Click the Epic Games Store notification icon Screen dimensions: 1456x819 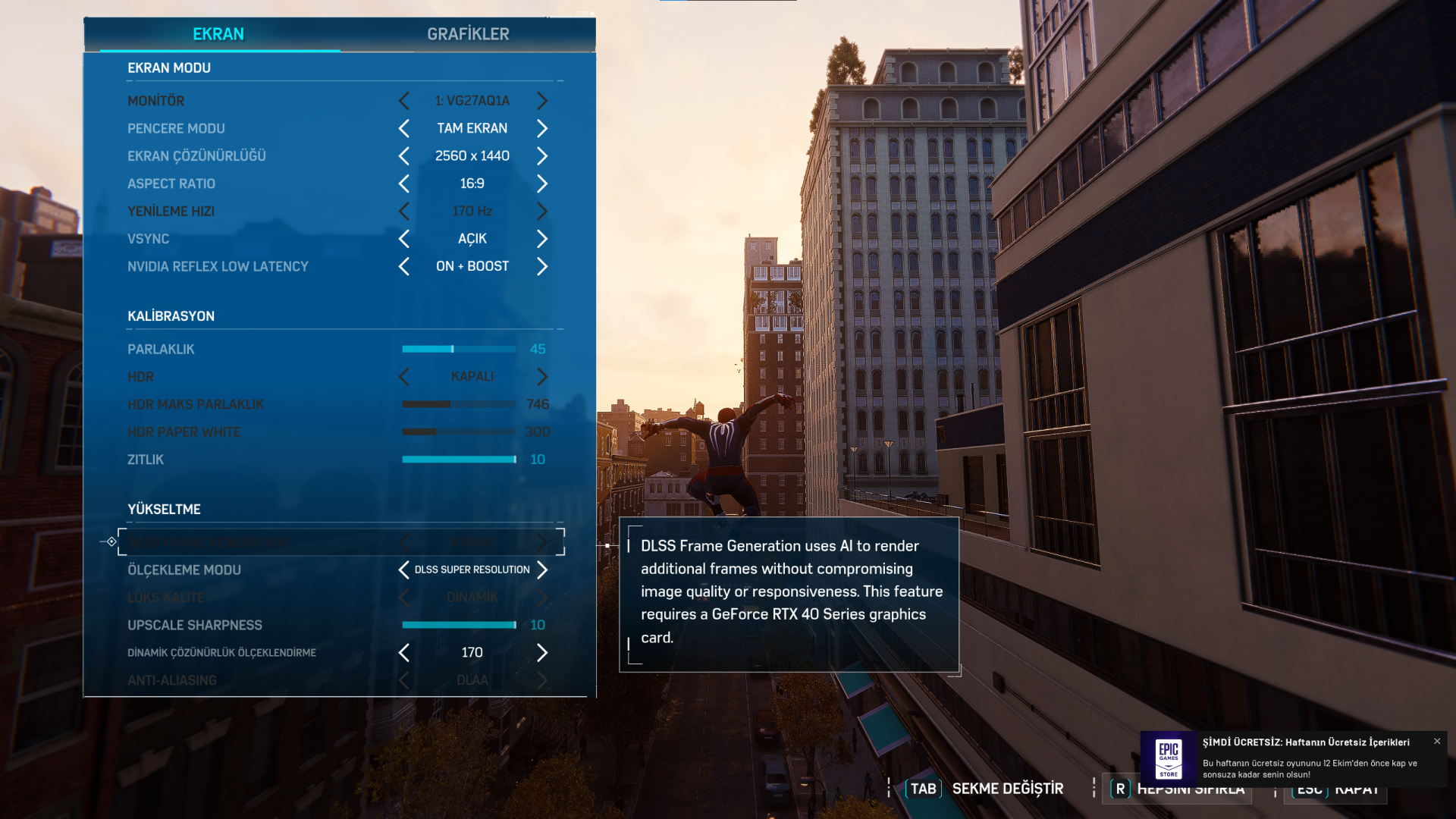point(1168,758)
